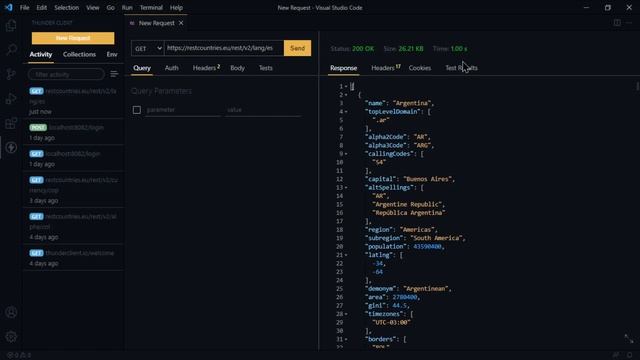Open the Go menu
640x360 pixels.
click(x=110, y=7)
